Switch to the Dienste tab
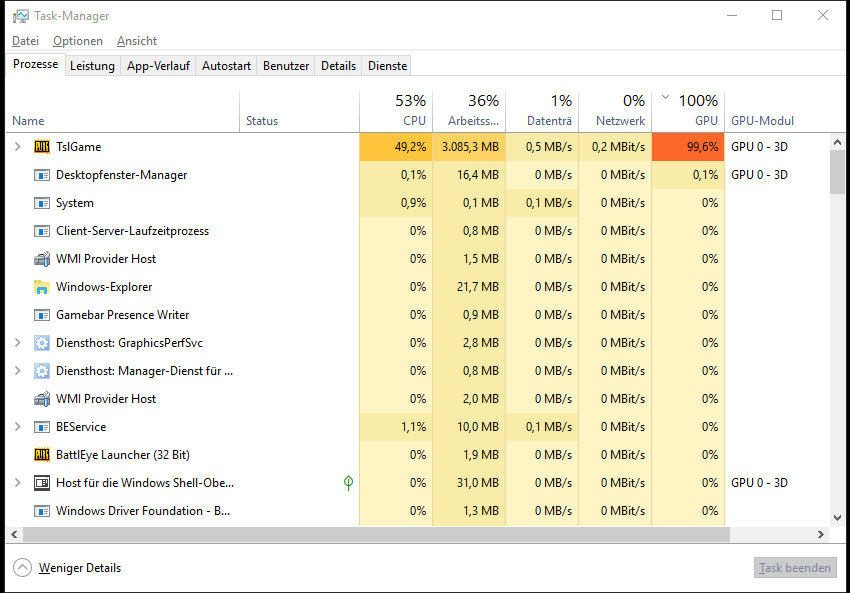850x593 pixels. (387, 66)
